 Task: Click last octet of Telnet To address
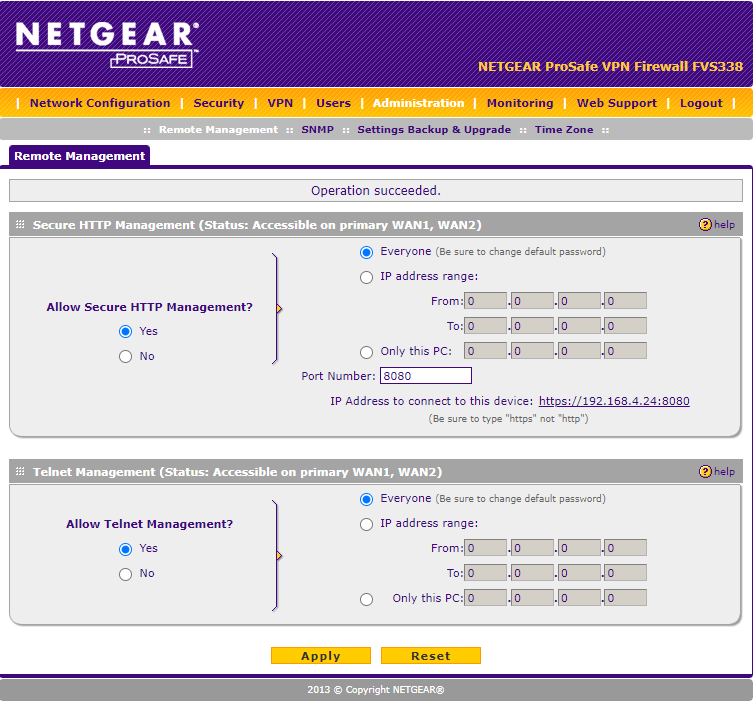(x=625, y=572)
